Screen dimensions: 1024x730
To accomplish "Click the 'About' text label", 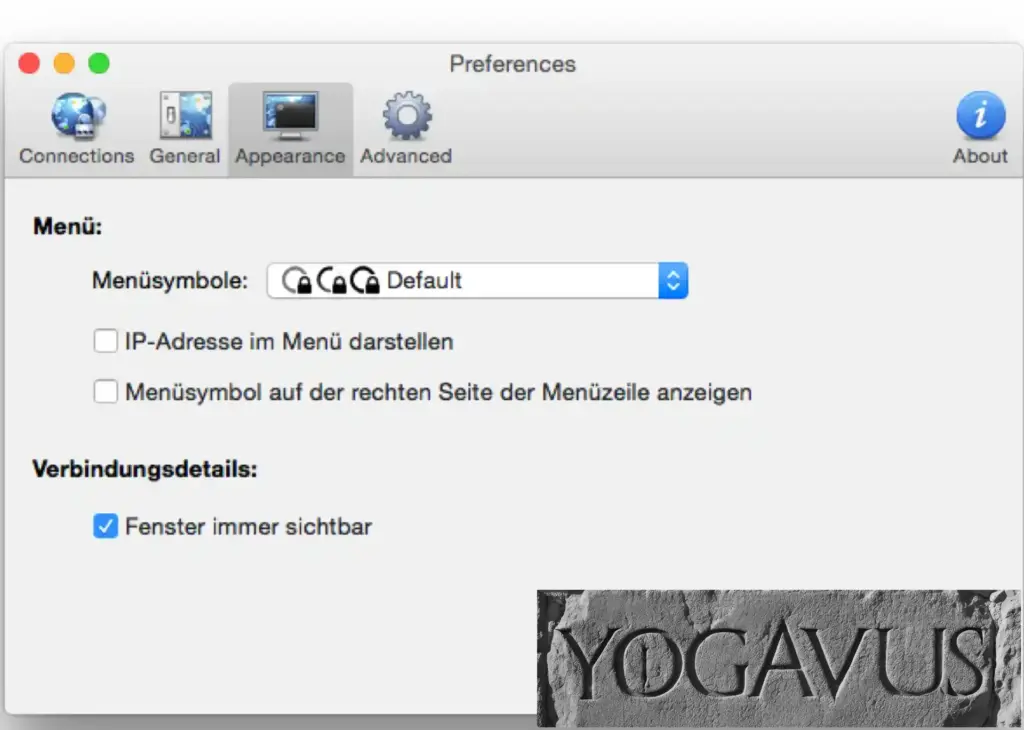I will coord(980,156).
